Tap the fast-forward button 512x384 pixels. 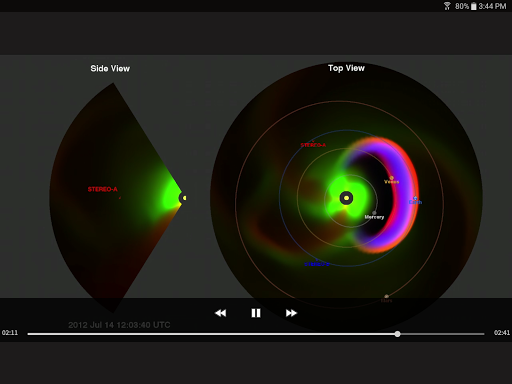click(291, 313)
